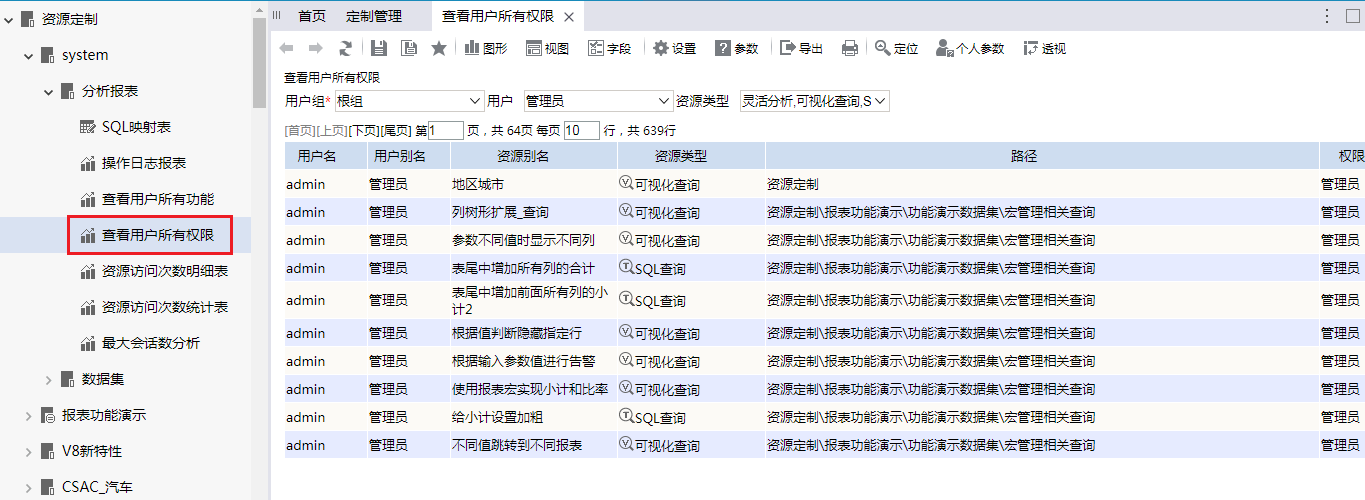Open 个人参数 personal parameters
Viewport: 1365px width, 500px height.
click(970, 48)
